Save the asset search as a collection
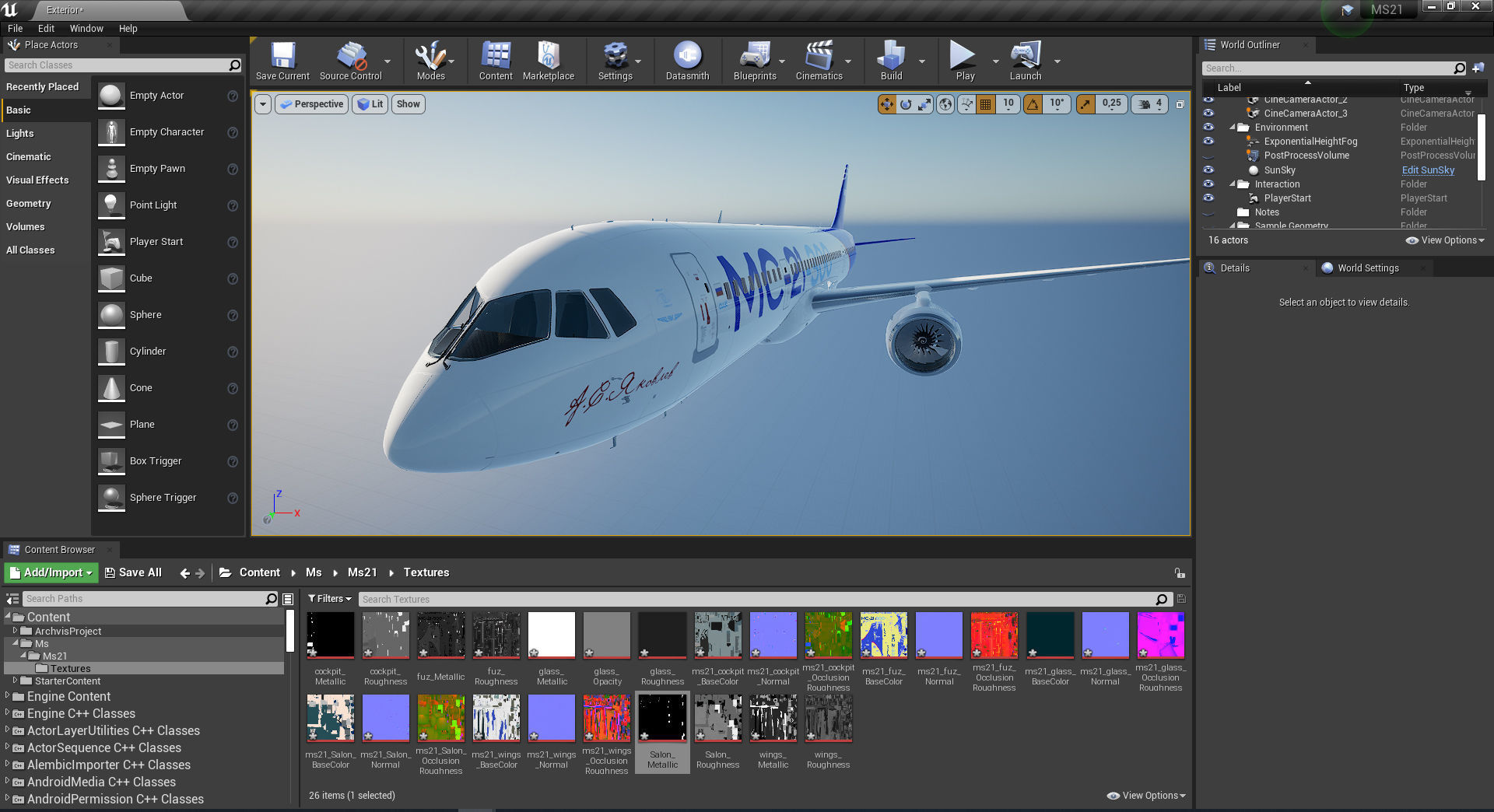1494x812 pixels. pos(1181,599)
